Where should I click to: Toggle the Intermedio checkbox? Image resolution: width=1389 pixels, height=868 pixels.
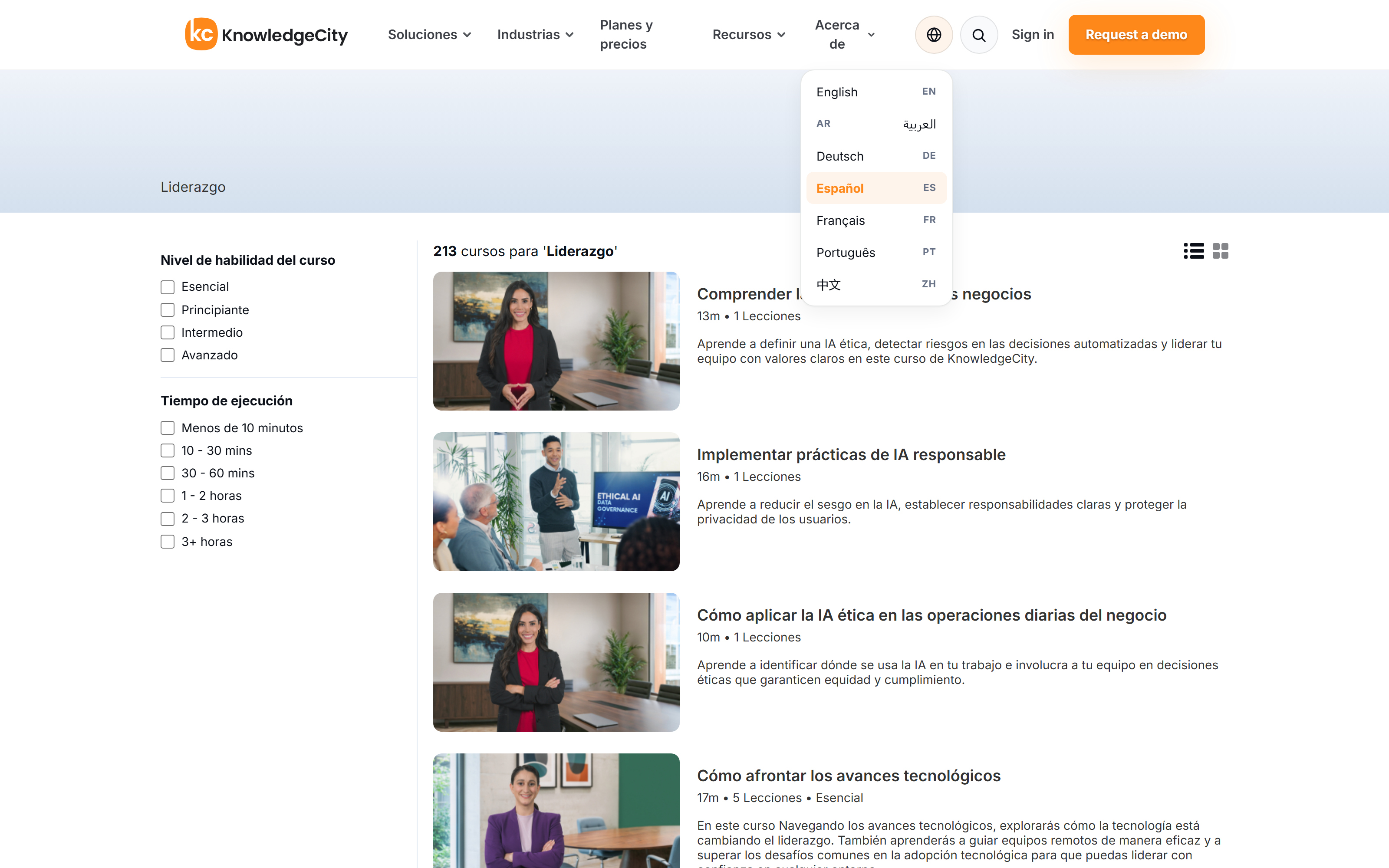click(168, 332)
